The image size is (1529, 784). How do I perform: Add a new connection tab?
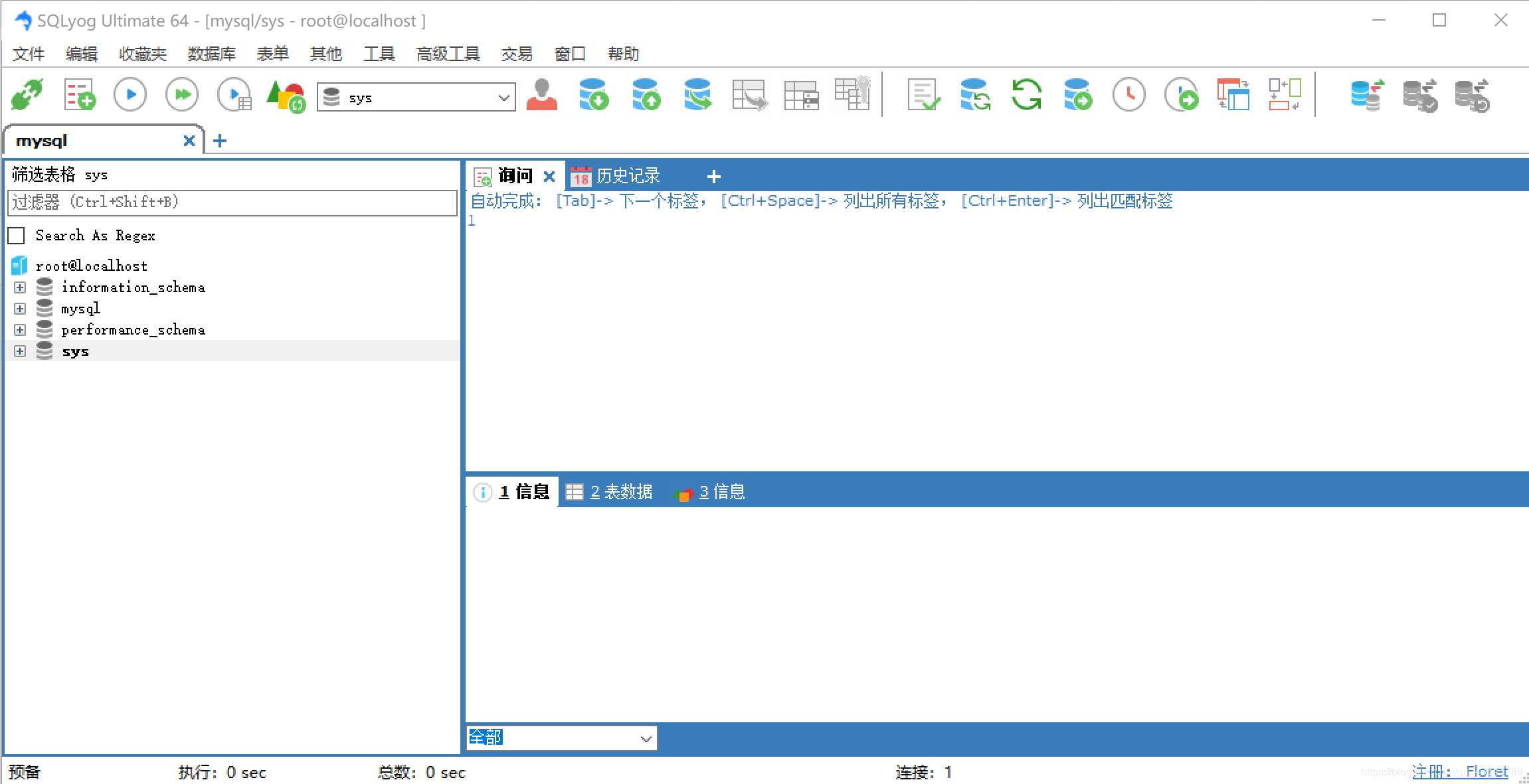pyautogui.click(x=220, y=141)
